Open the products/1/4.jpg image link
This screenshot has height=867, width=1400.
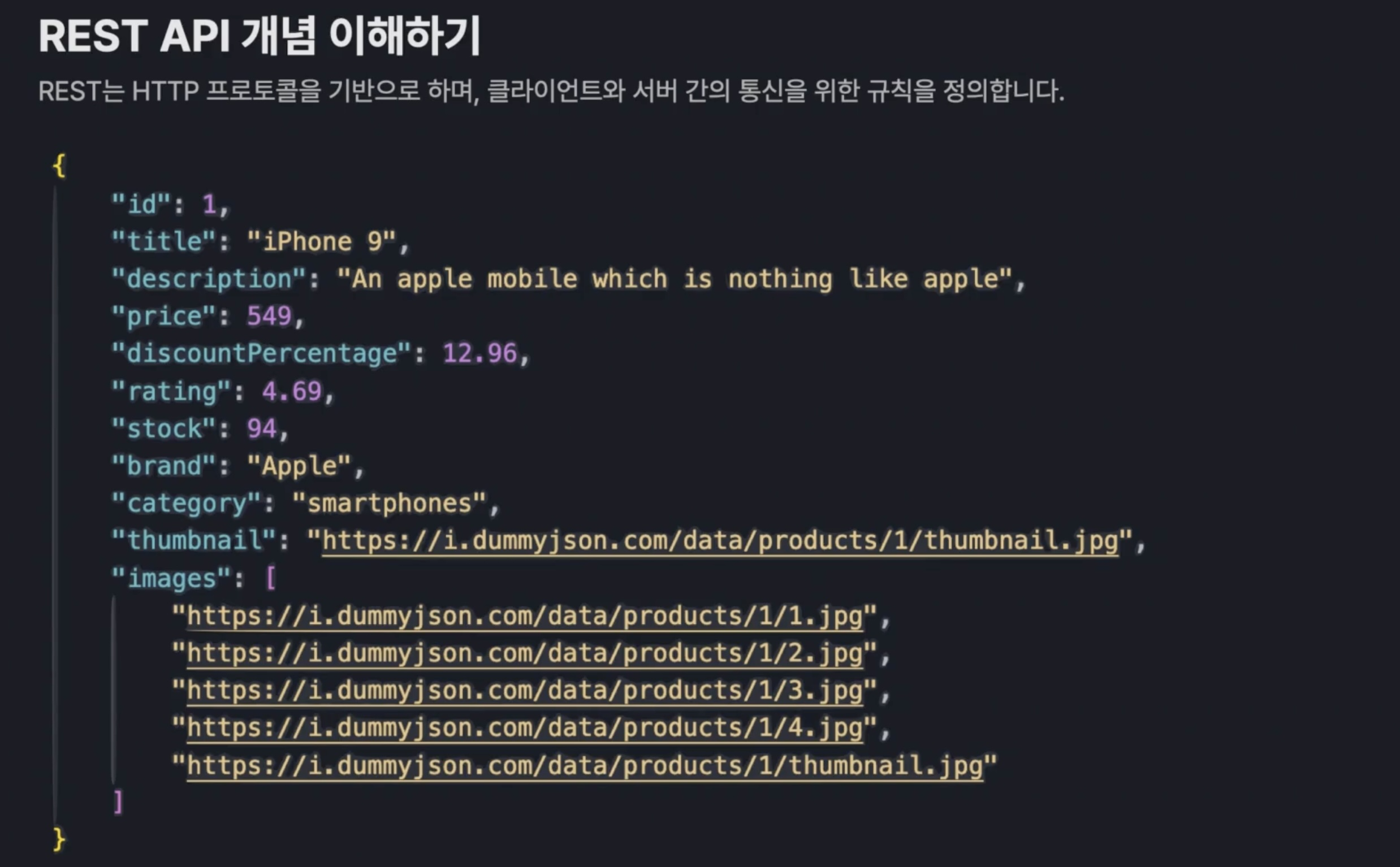point(525,727)
